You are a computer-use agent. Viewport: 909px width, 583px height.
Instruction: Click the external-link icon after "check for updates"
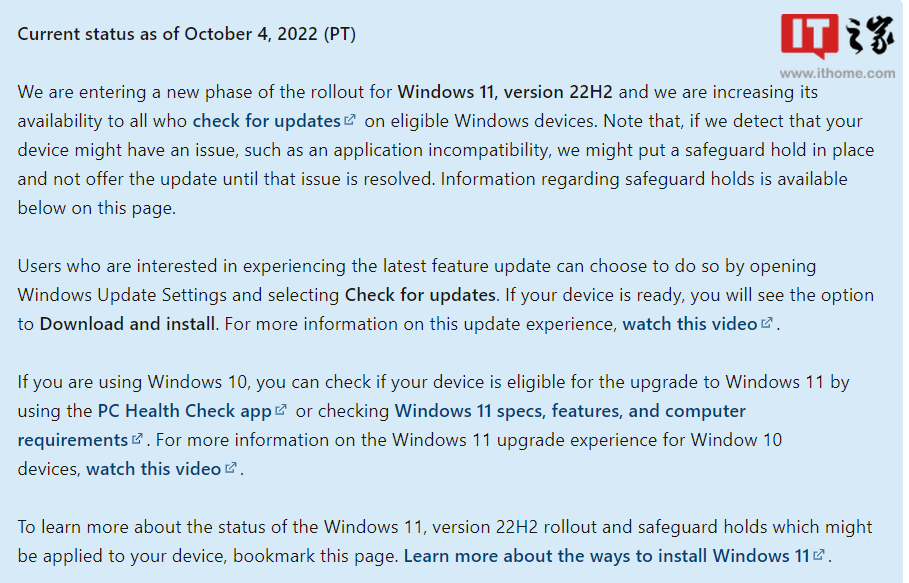tap(350, 120)
